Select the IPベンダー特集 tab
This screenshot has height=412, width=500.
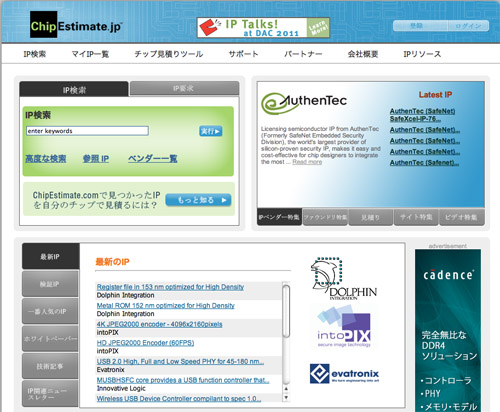click(x=279, y=217)
